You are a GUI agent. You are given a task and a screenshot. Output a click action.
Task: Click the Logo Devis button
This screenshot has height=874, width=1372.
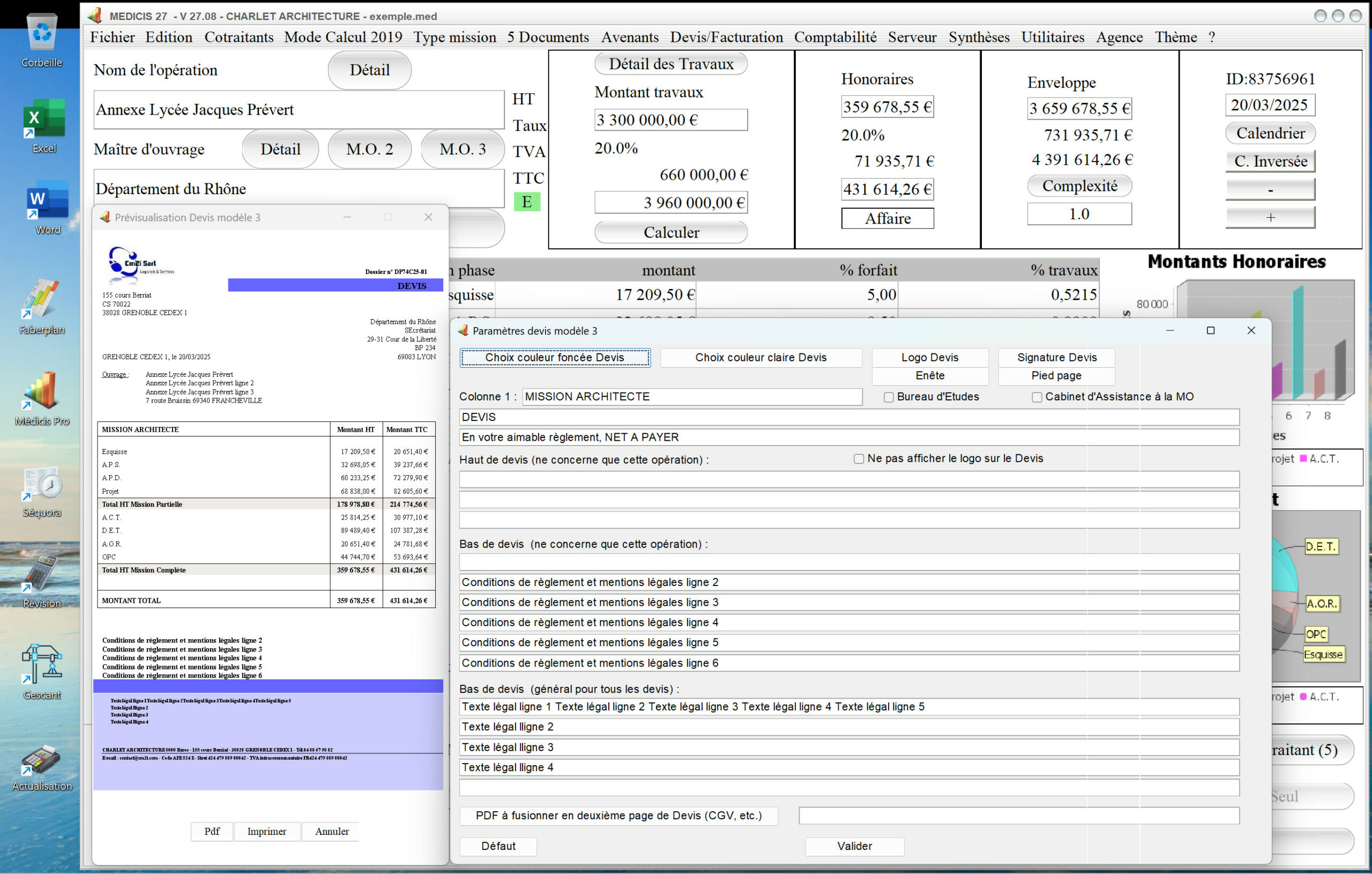(930, 358)
